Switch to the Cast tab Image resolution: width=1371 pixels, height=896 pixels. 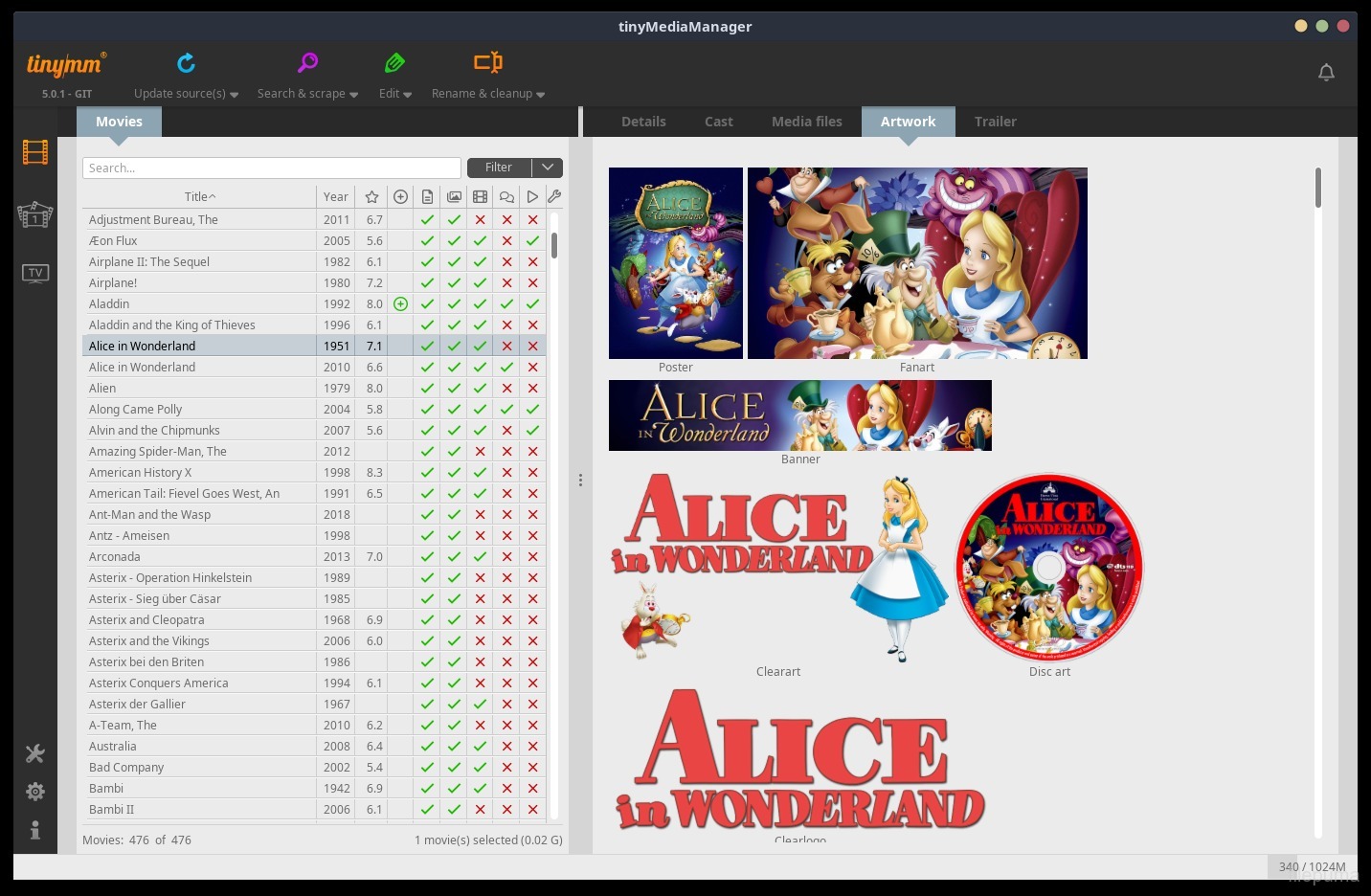click(x=718, y=122)
